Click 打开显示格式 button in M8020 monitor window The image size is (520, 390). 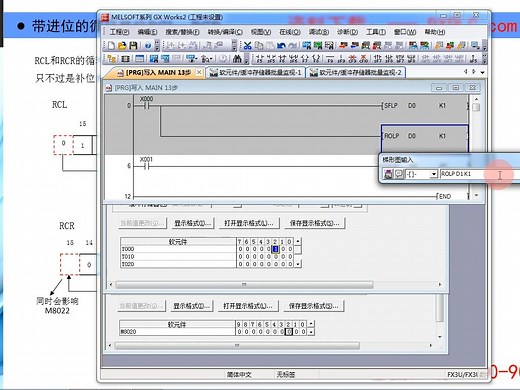point(248,306)
